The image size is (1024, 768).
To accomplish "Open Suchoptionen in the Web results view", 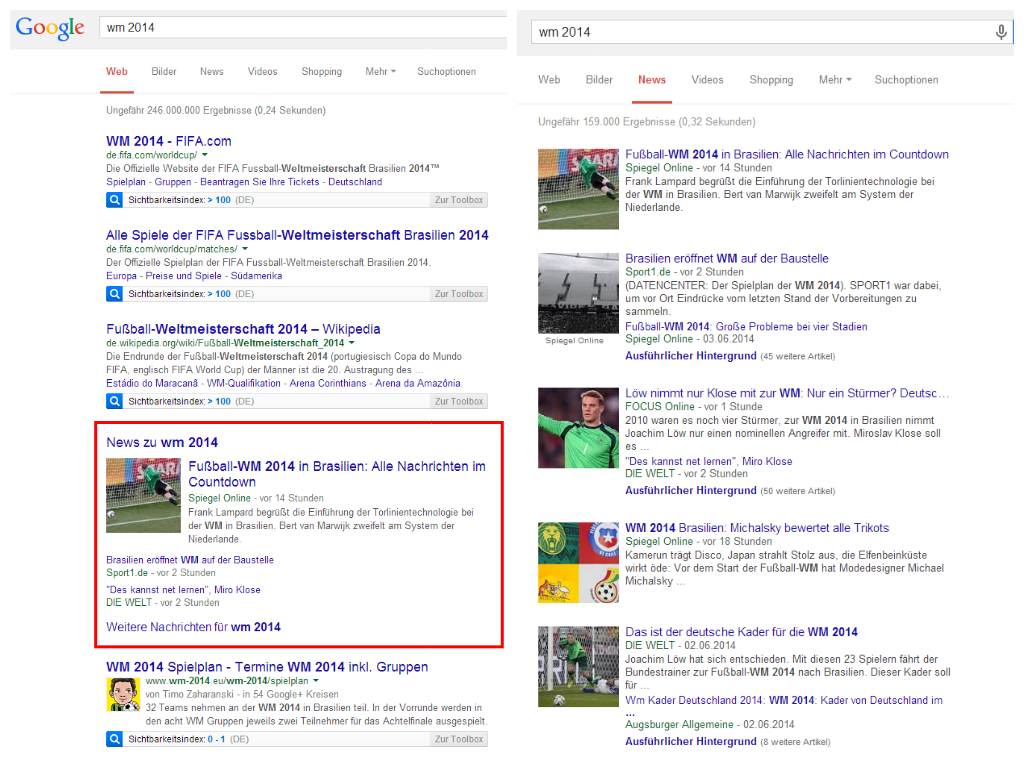I will click(446, 72).
